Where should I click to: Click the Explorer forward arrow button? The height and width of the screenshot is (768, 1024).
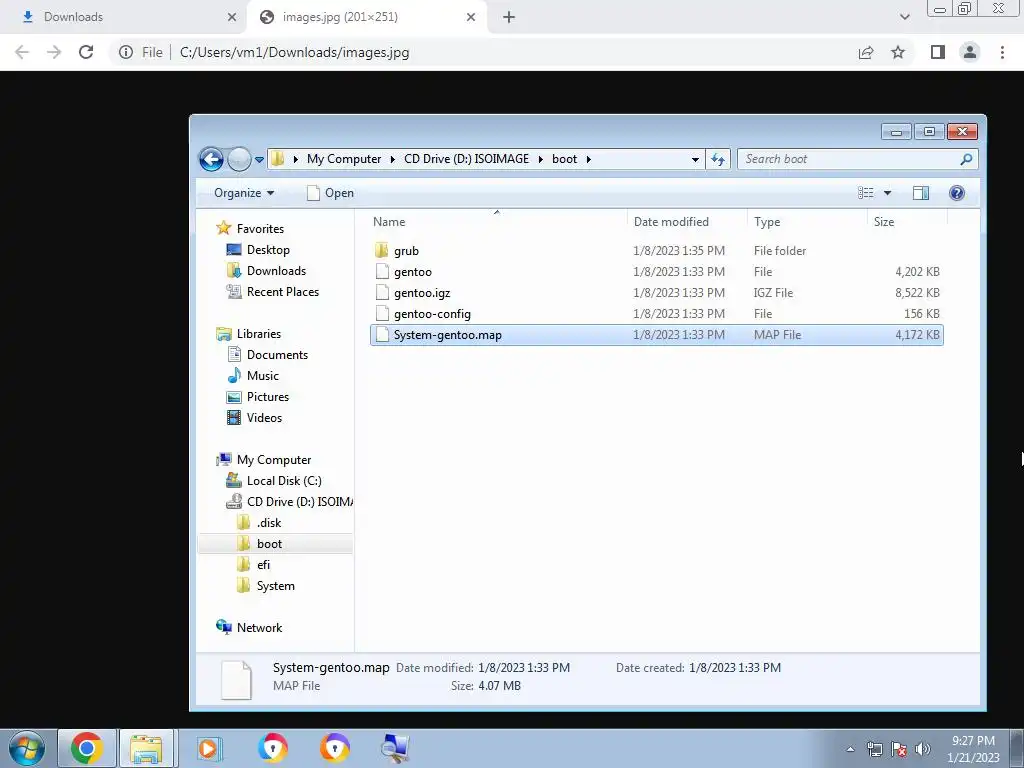point(239,159)
